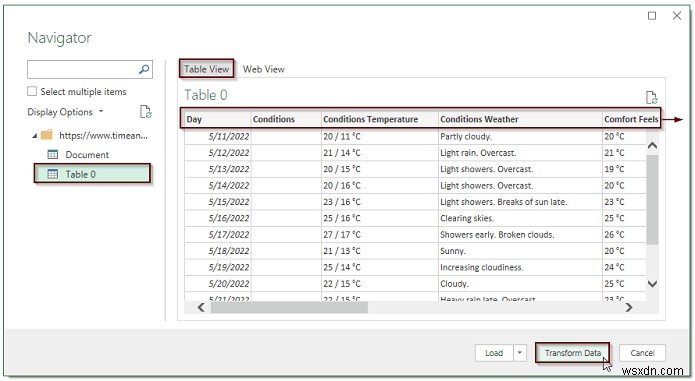Click the vertical scrollbar thumb
The height and width of the screenshot is (381, 695).
click(652, 200)
